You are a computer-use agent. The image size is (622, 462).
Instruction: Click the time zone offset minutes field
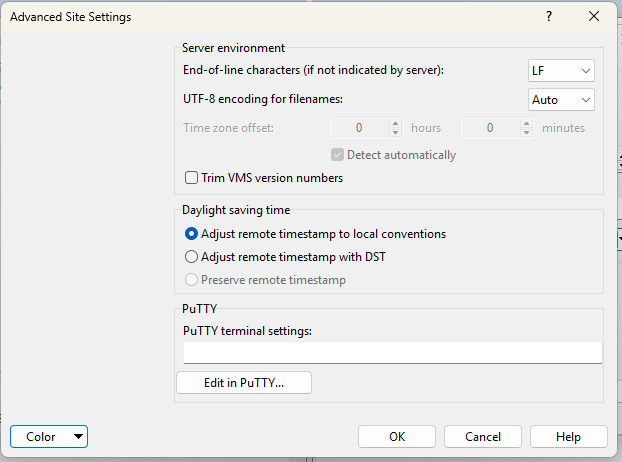click(489, 128)
